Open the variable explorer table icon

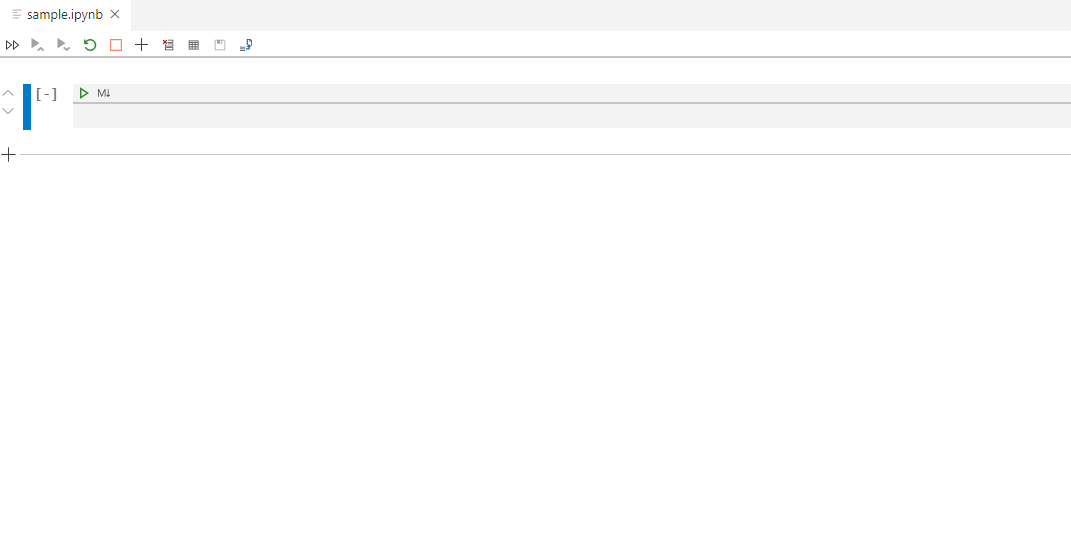pyautogui.click(x=194, y=45)
